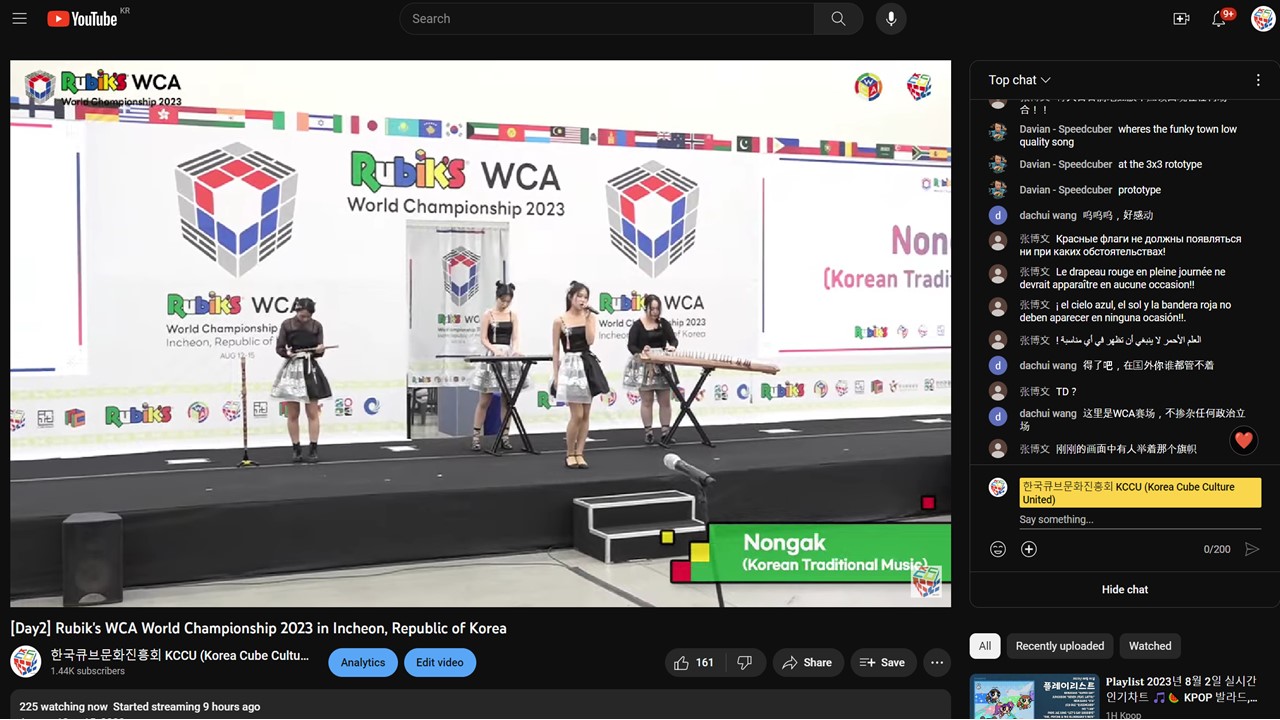Click the Edit video button

(x=440, y=662)
